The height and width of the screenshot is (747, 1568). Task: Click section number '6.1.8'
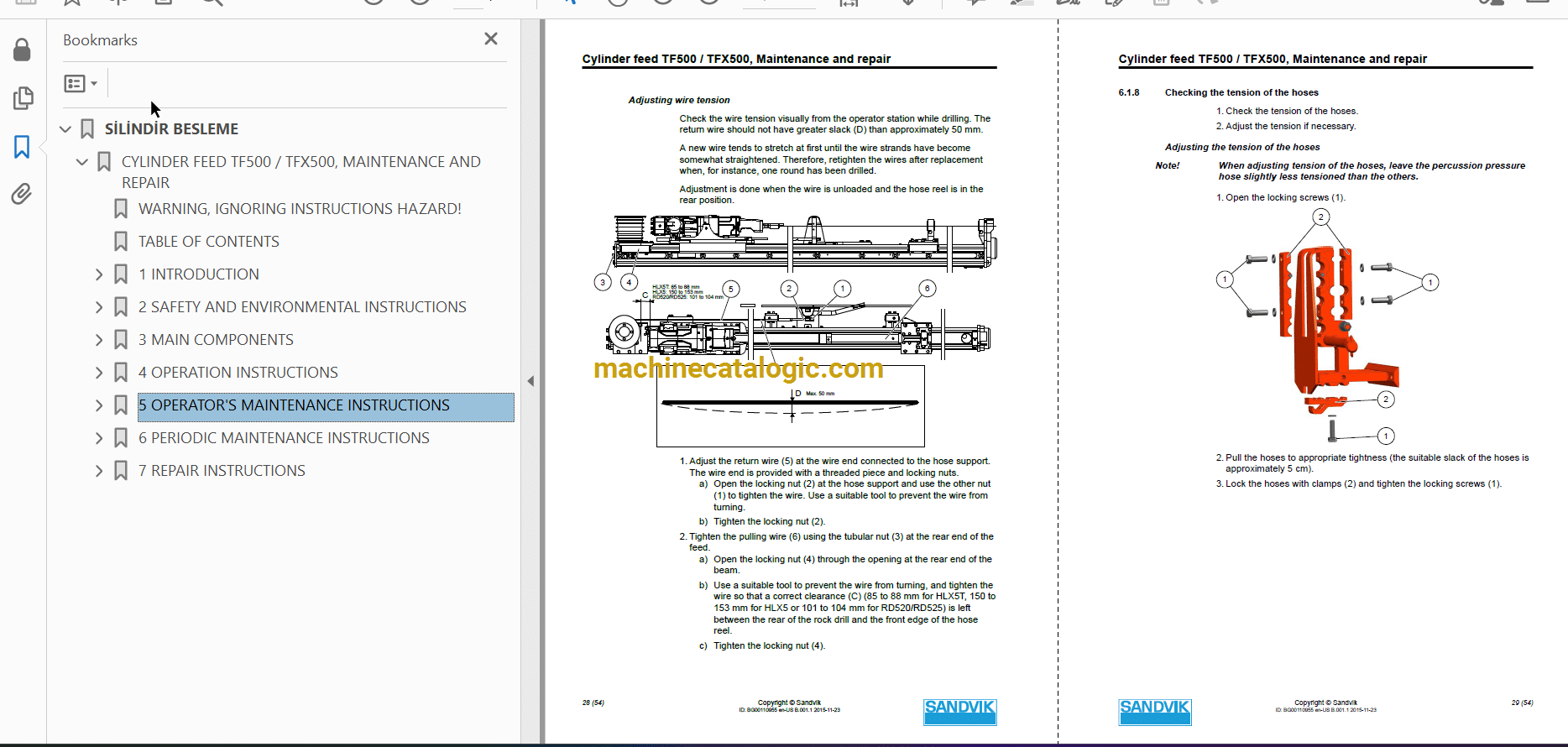pyautogui.click(x=1129, y=92)
